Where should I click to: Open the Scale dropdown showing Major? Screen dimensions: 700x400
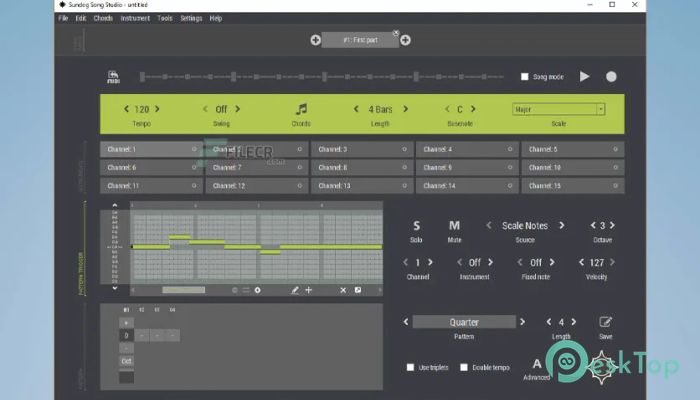click(x=558, y=109)
